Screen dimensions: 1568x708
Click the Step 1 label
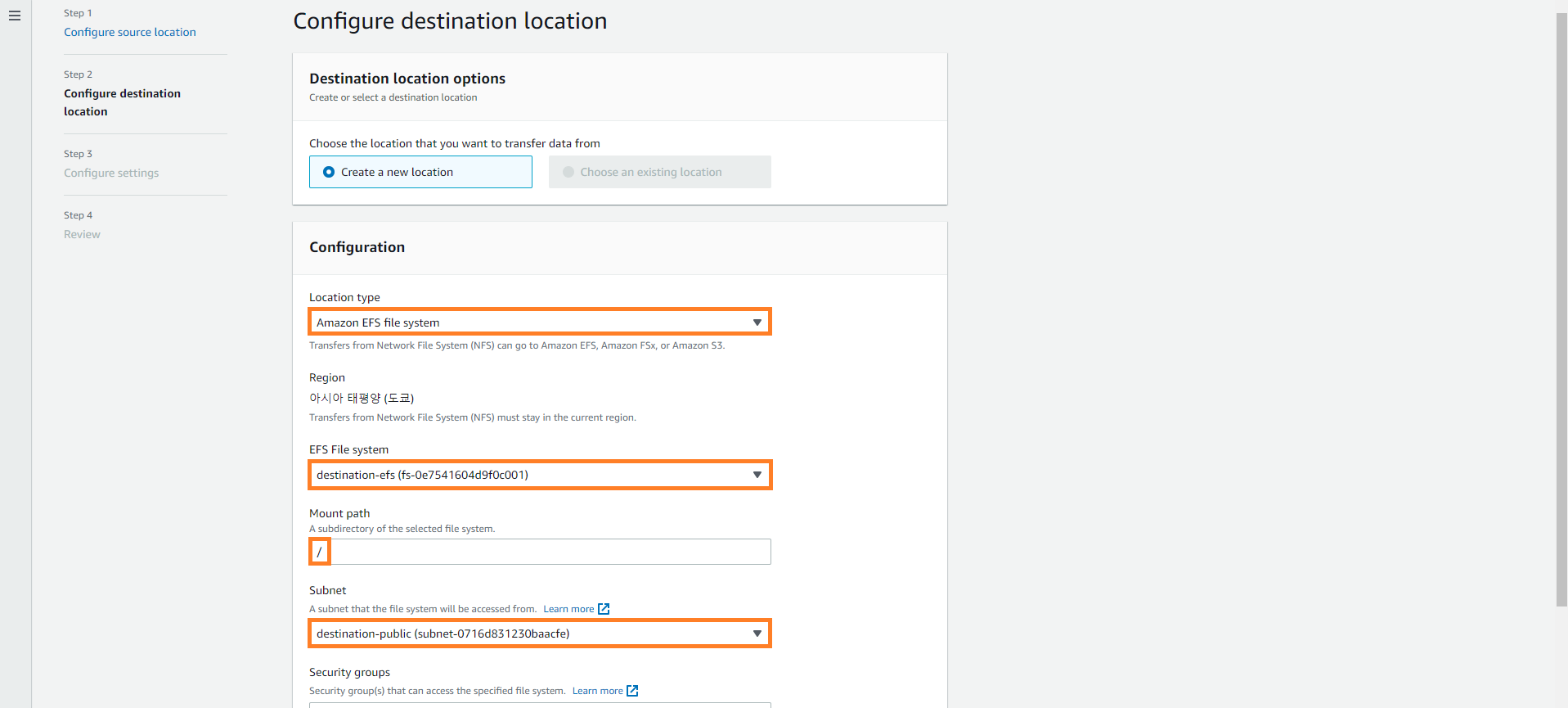pos(78,13)
